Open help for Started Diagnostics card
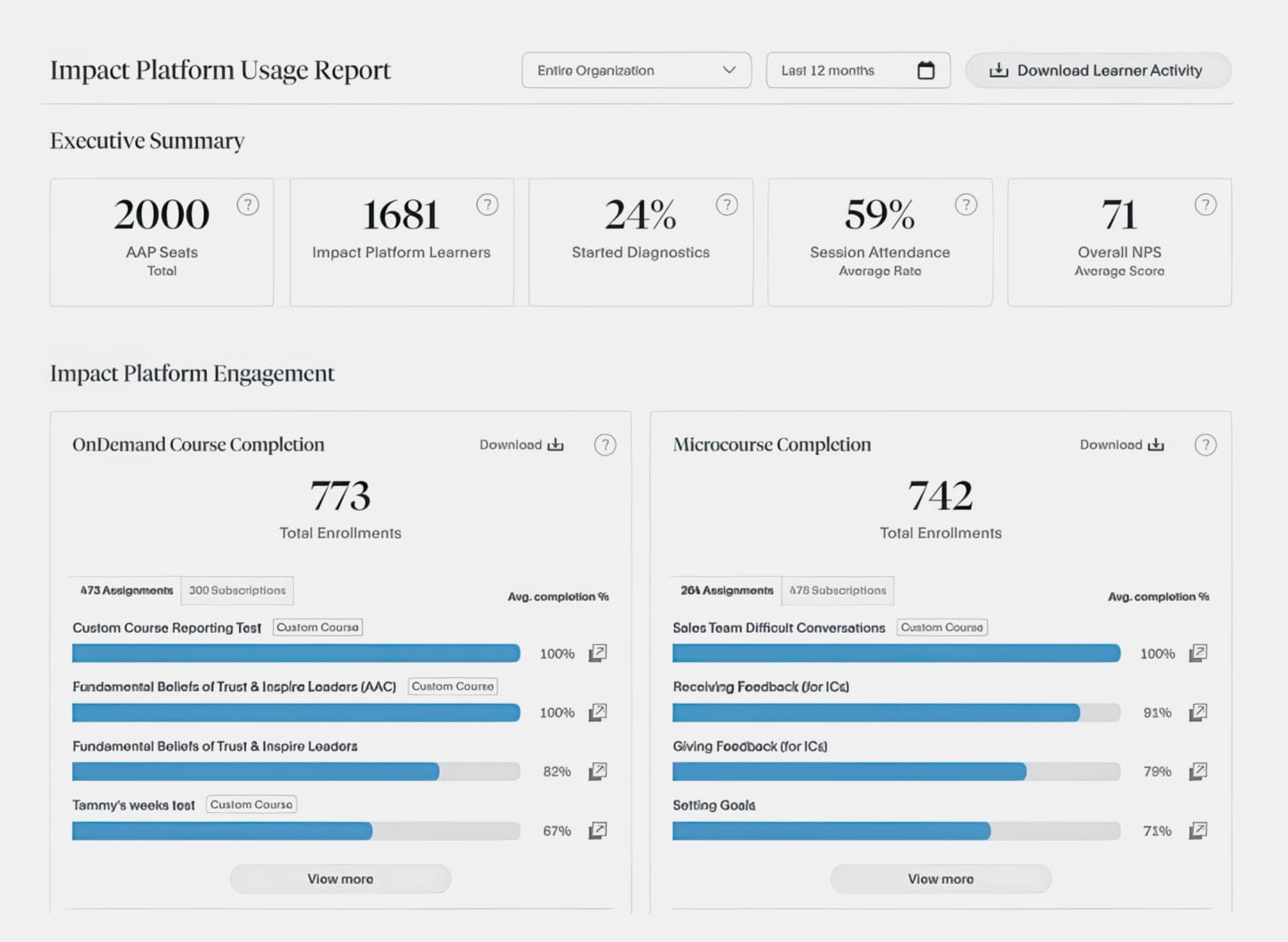Screen dimensions: 1288x942 (x=727, y=205)
